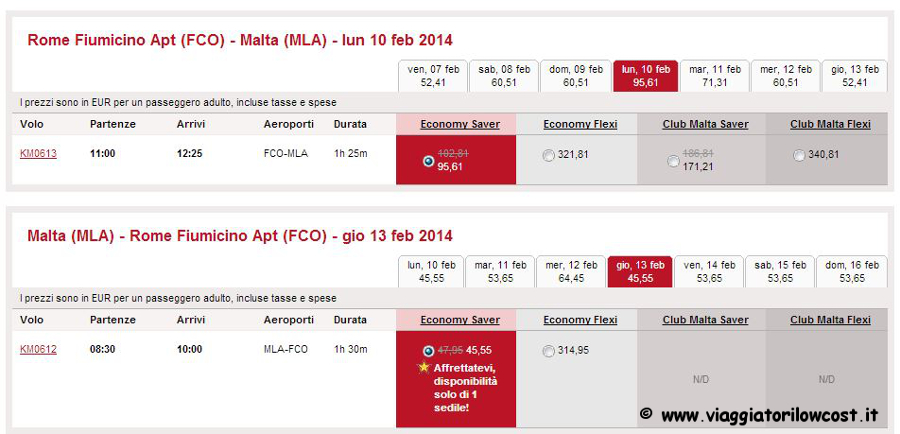Click star icon next to Affrettatevi warning

coord(424,367)
